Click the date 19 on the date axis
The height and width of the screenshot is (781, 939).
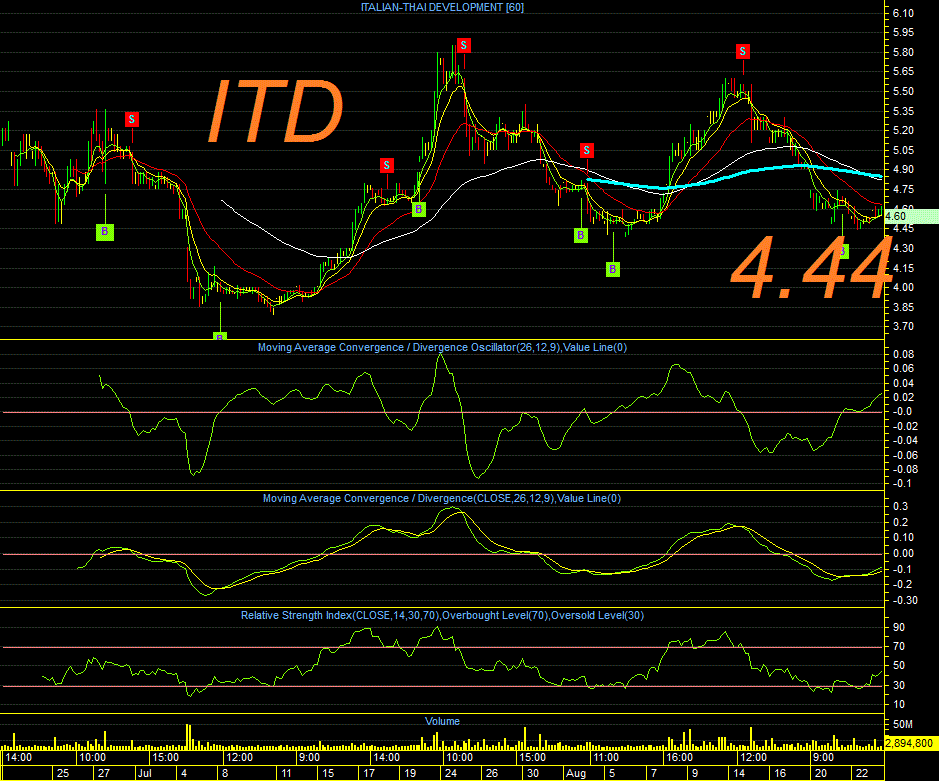(410, 773)
